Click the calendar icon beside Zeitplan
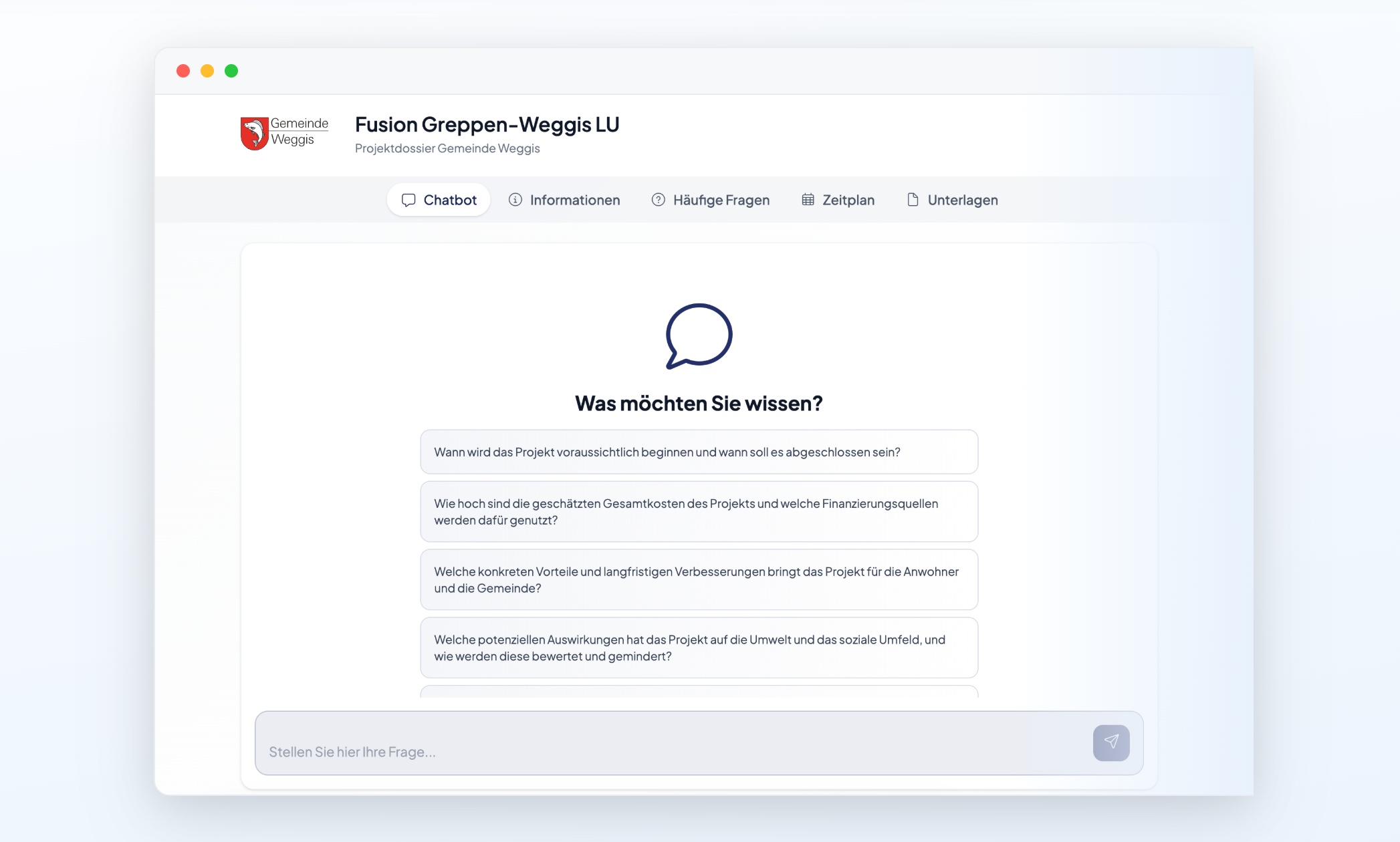 808,200
